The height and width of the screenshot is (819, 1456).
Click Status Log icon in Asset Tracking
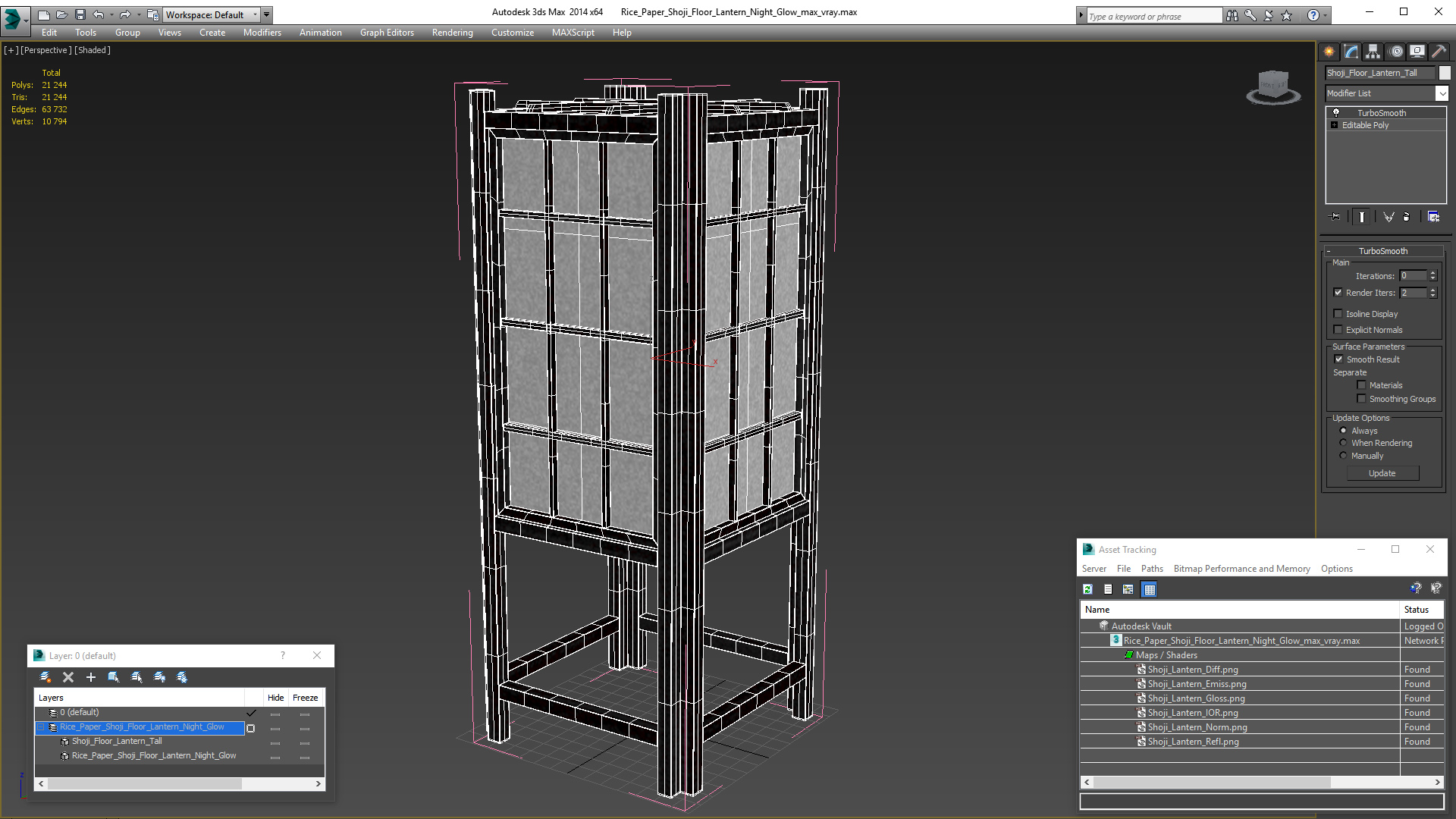pos(1108,589)
